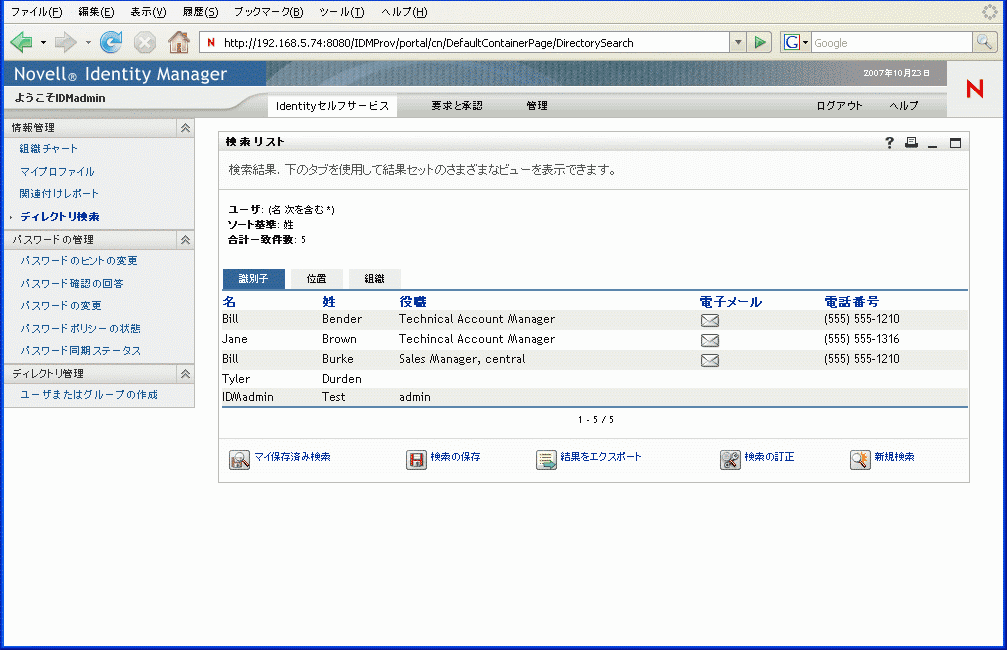Open the Google search engine selector dropdown
Image resolution: width=1007 pixels, height=650 pixels.
[x=805, y=42]
